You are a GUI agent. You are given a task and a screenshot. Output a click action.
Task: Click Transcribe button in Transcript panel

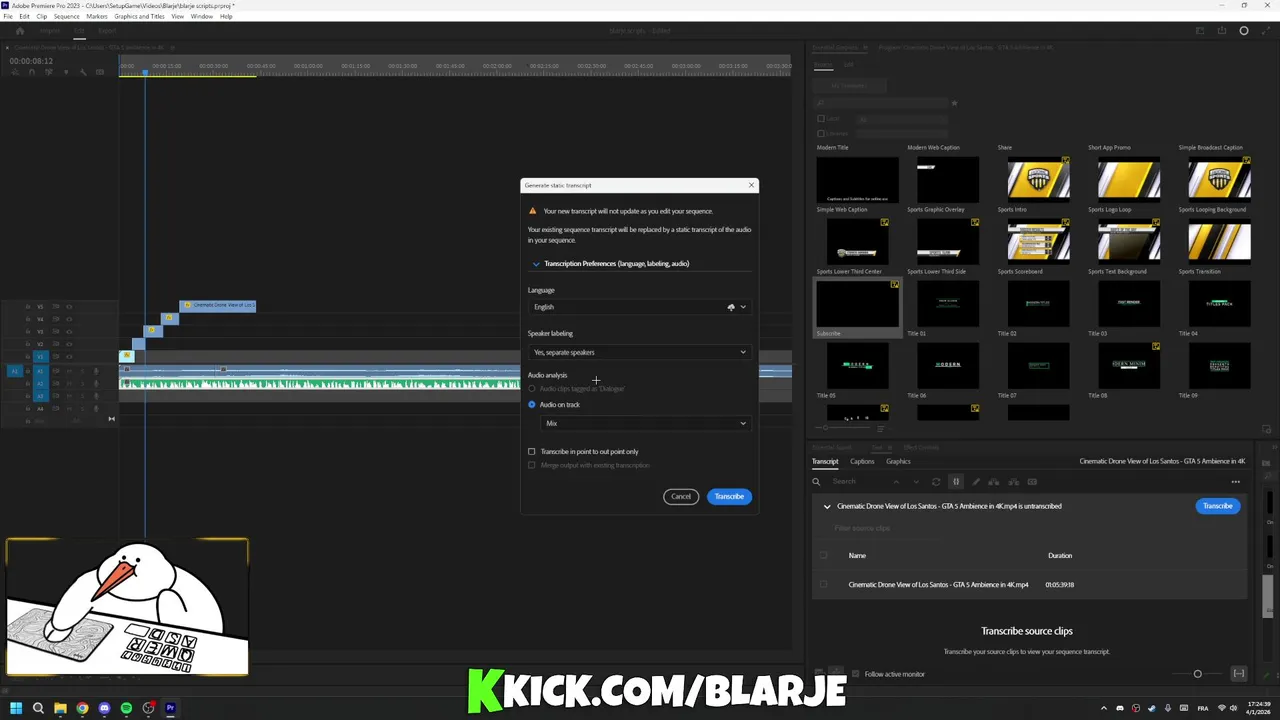(1218, 506)
